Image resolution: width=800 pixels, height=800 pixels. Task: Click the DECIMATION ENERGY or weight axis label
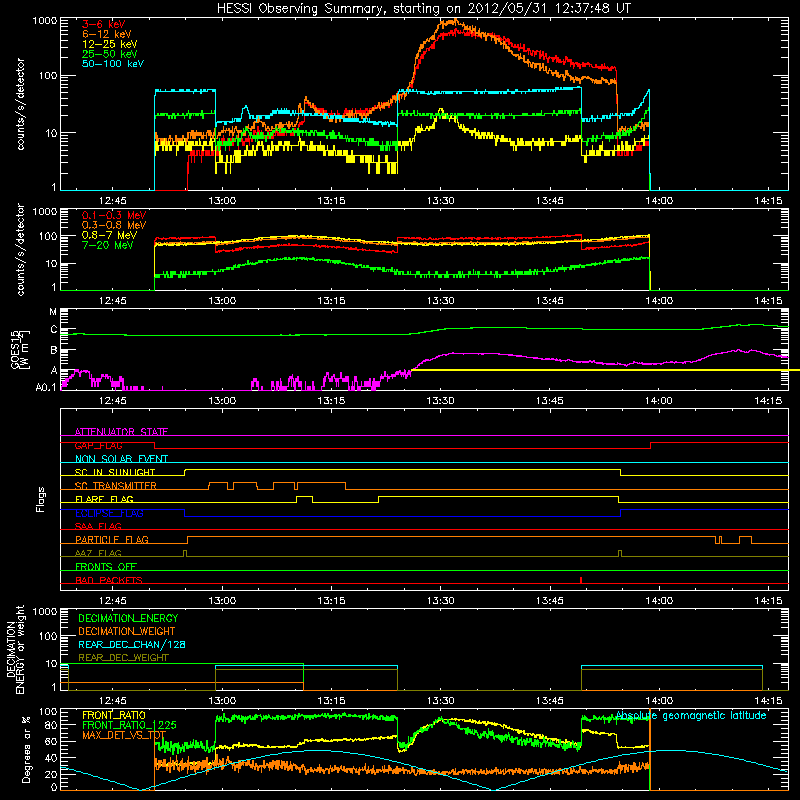click(15, 649)
